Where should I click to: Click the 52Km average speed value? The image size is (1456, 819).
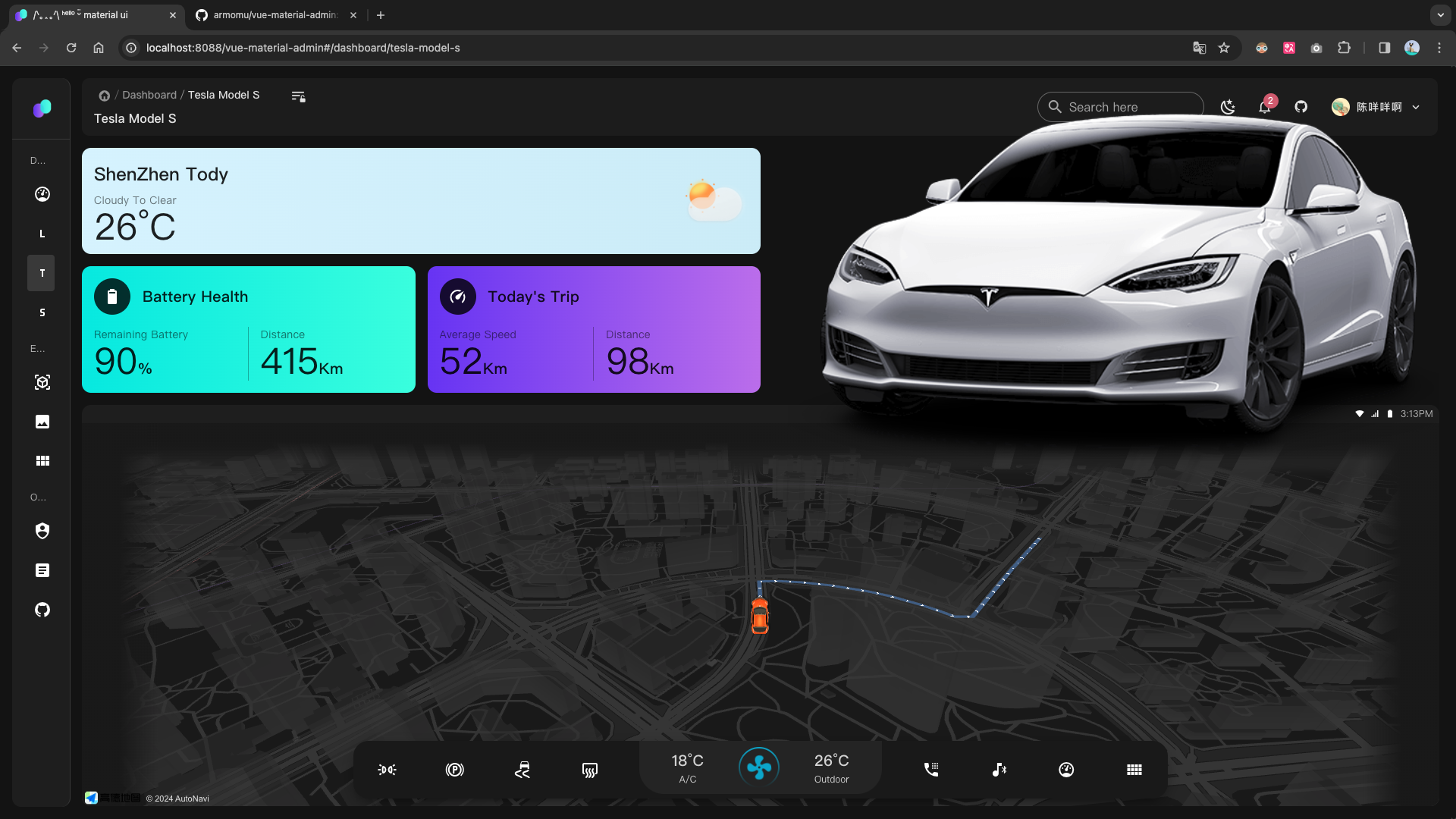click(x=473, y=362)
